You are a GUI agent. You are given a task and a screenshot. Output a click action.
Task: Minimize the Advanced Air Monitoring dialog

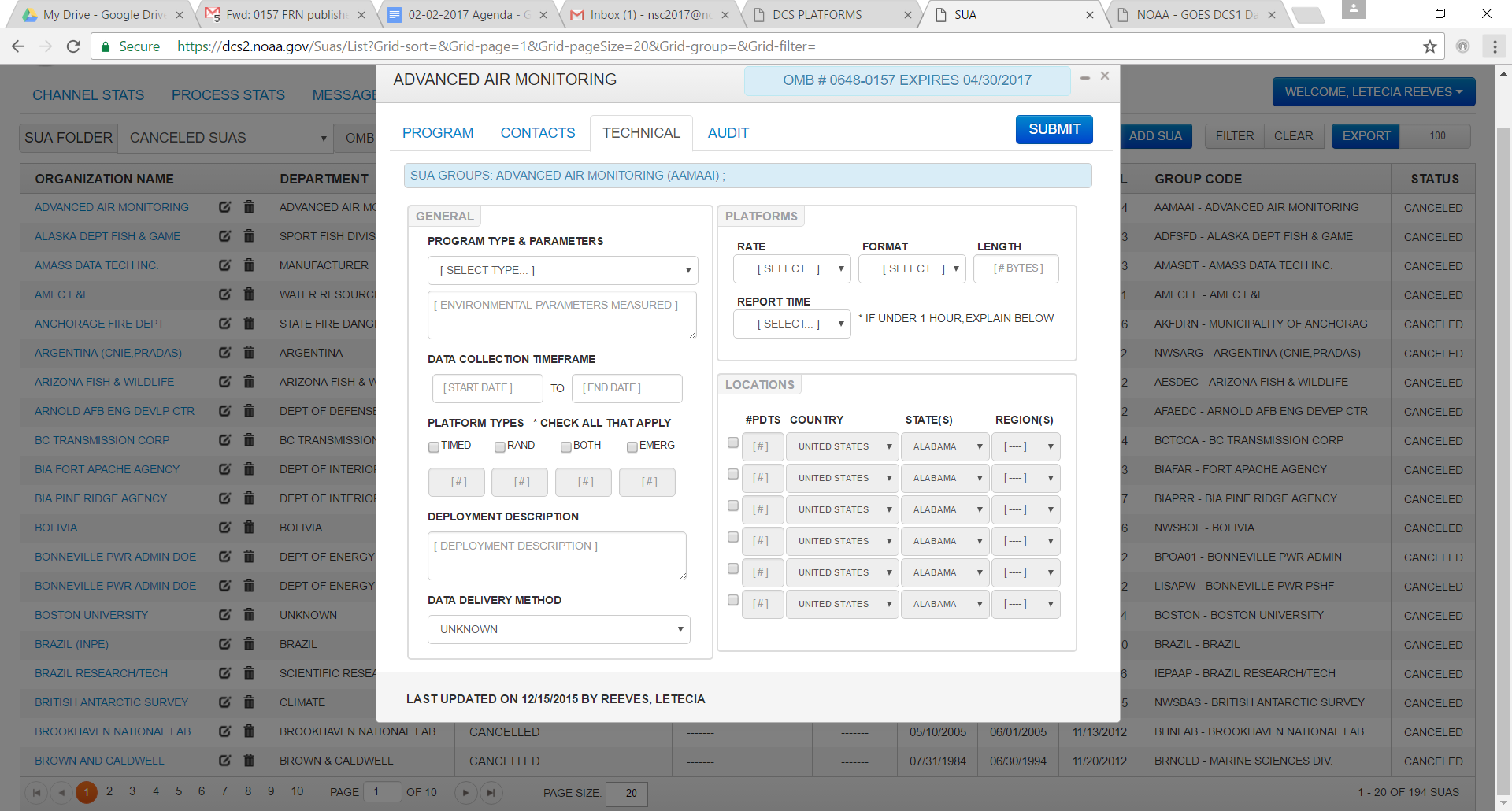[x=1085, y=77]
